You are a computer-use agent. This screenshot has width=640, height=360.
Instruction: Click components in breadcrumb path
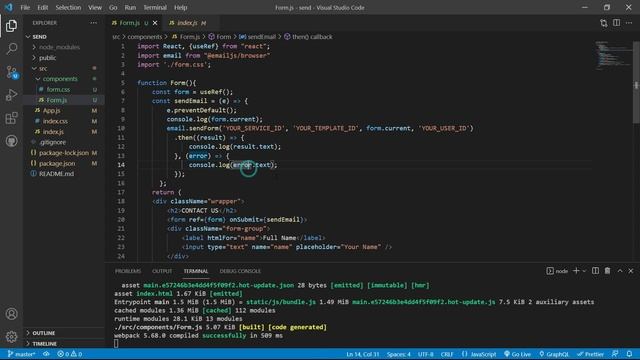pyautogui.click(x=145, y=37)
